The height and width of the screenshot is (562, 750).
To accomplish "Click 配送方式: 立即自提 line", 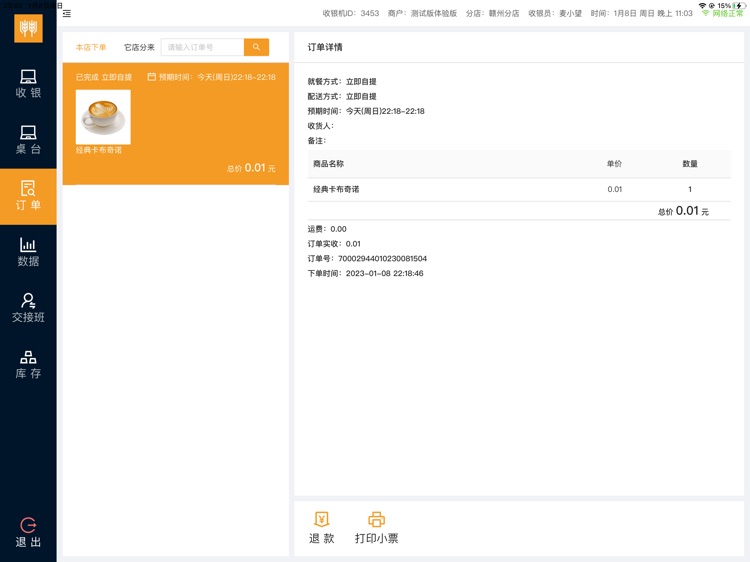I will 342,97.
